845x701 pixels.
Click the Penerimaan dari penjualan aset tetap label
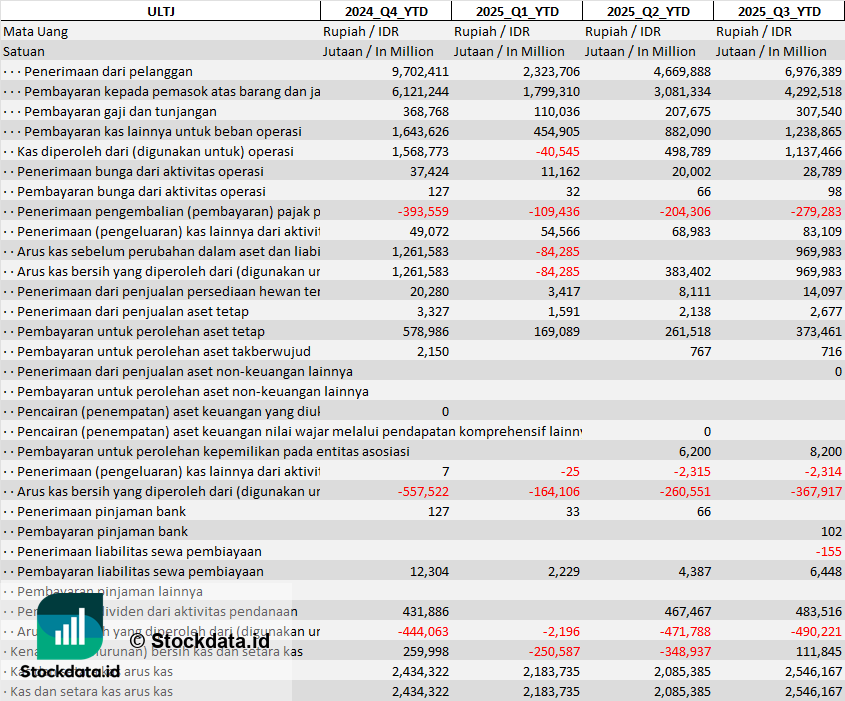point(133,311)
